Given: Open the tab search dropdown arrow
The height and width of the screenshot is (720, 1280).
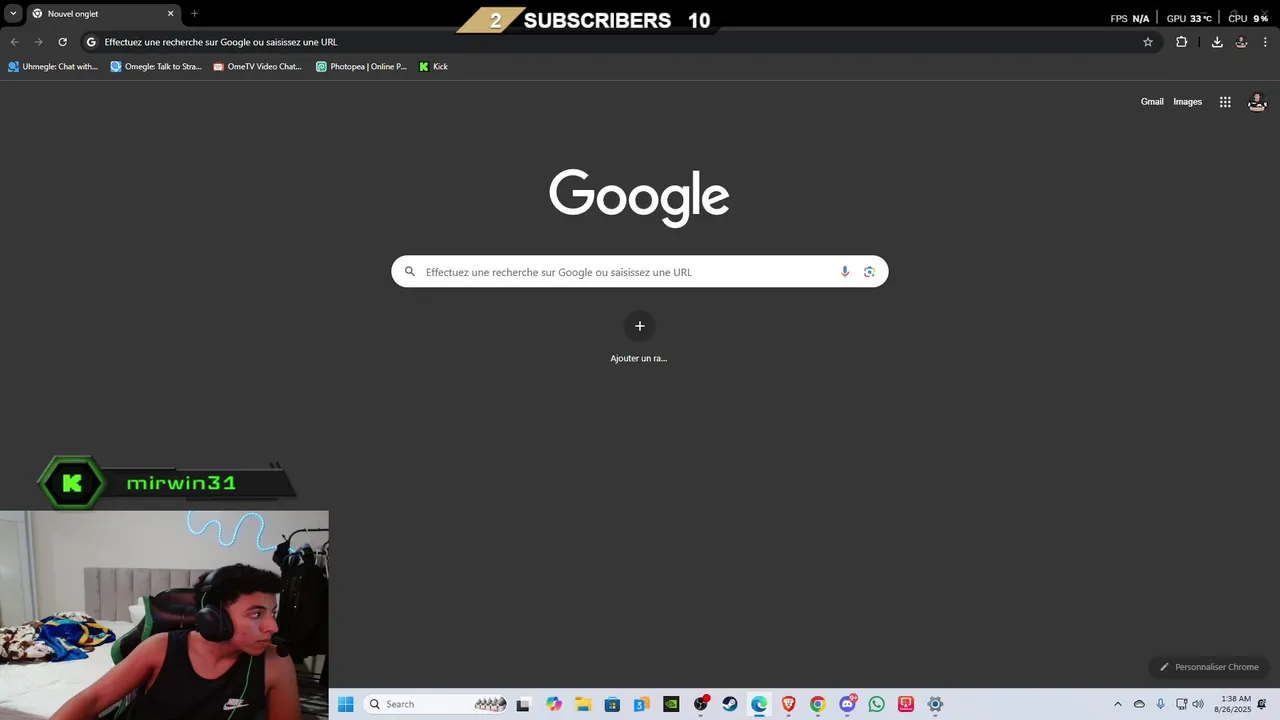Looking at the screenshot, I should [x=13, y=14].
